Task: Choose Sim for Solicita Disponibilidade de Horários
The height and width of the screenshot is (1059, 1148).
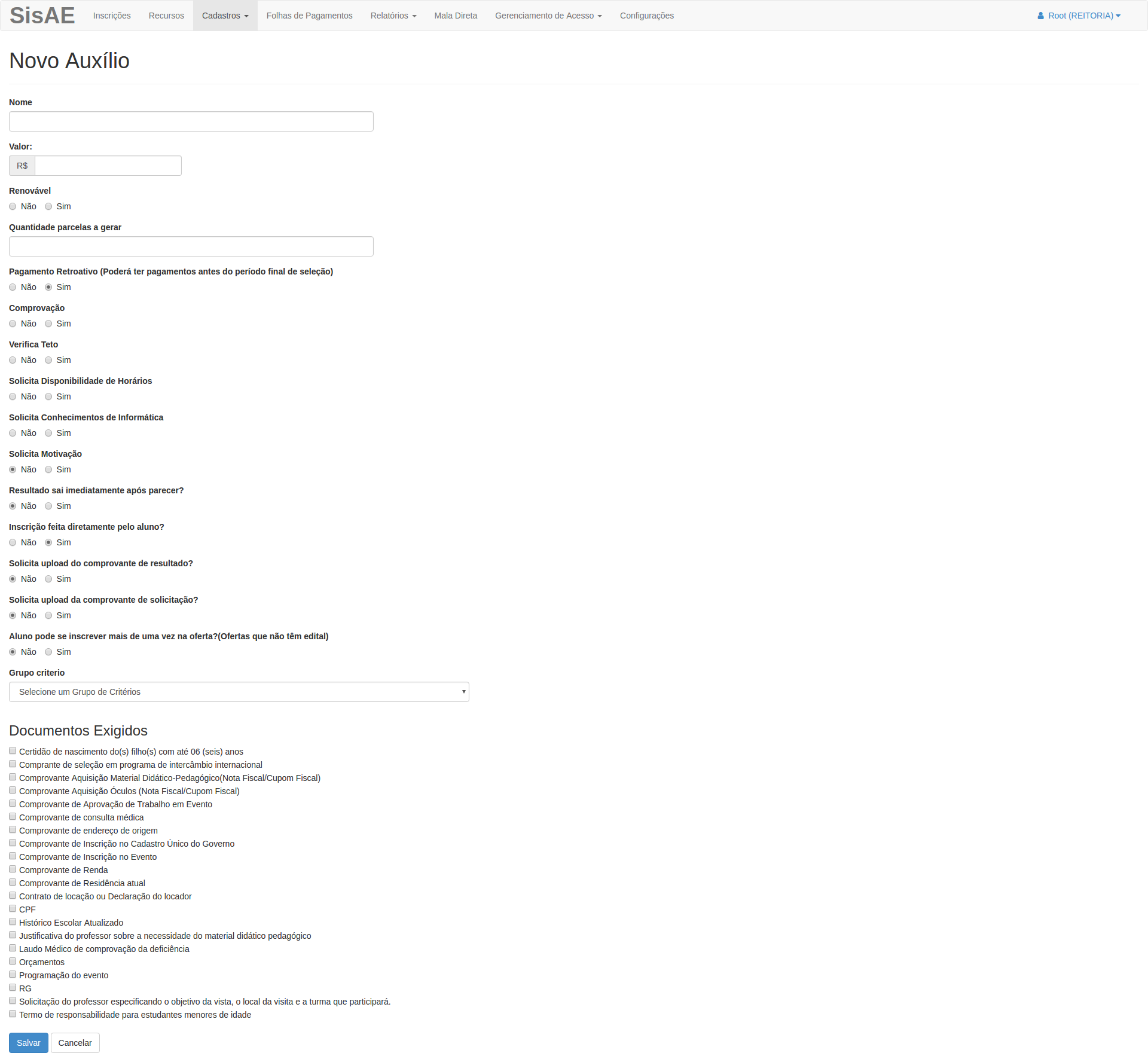Action: pyautogui.click(x=48, y=396)
